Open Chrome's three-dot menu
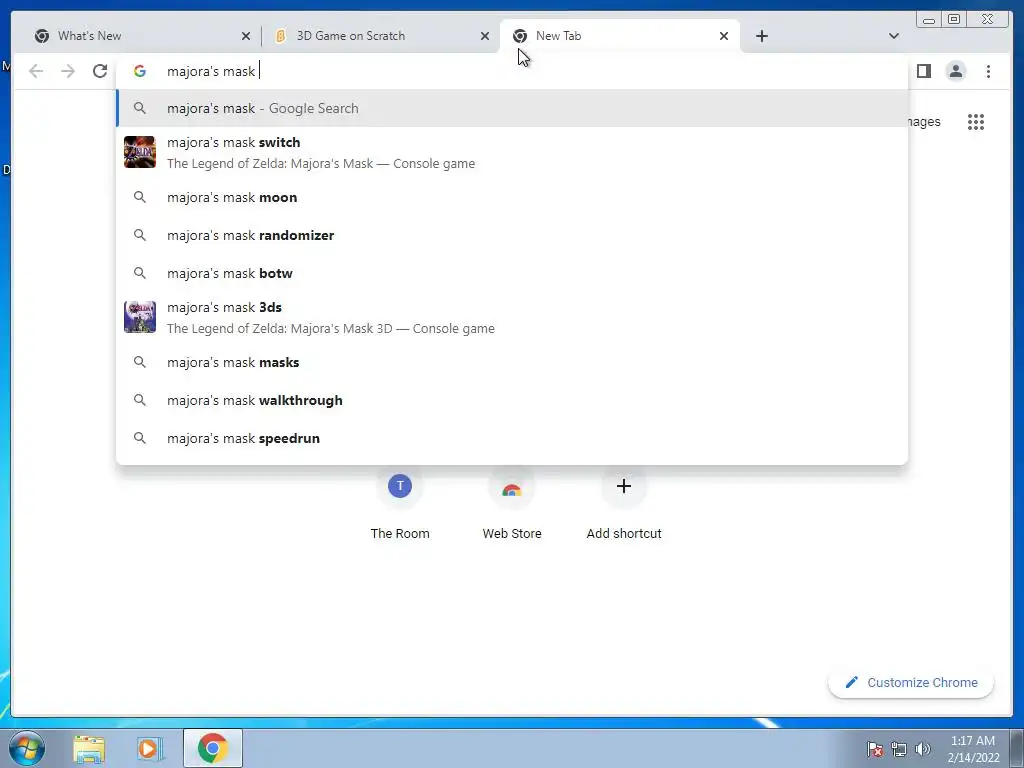 988,71
